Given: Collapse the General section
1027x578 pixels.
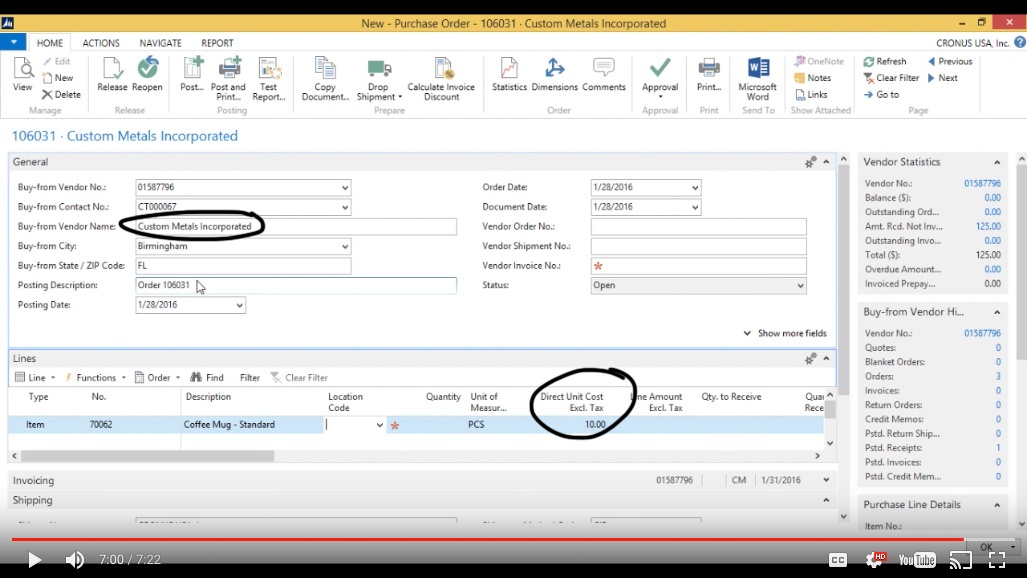Looking at the screenshot, I should (x=826, y=162).
